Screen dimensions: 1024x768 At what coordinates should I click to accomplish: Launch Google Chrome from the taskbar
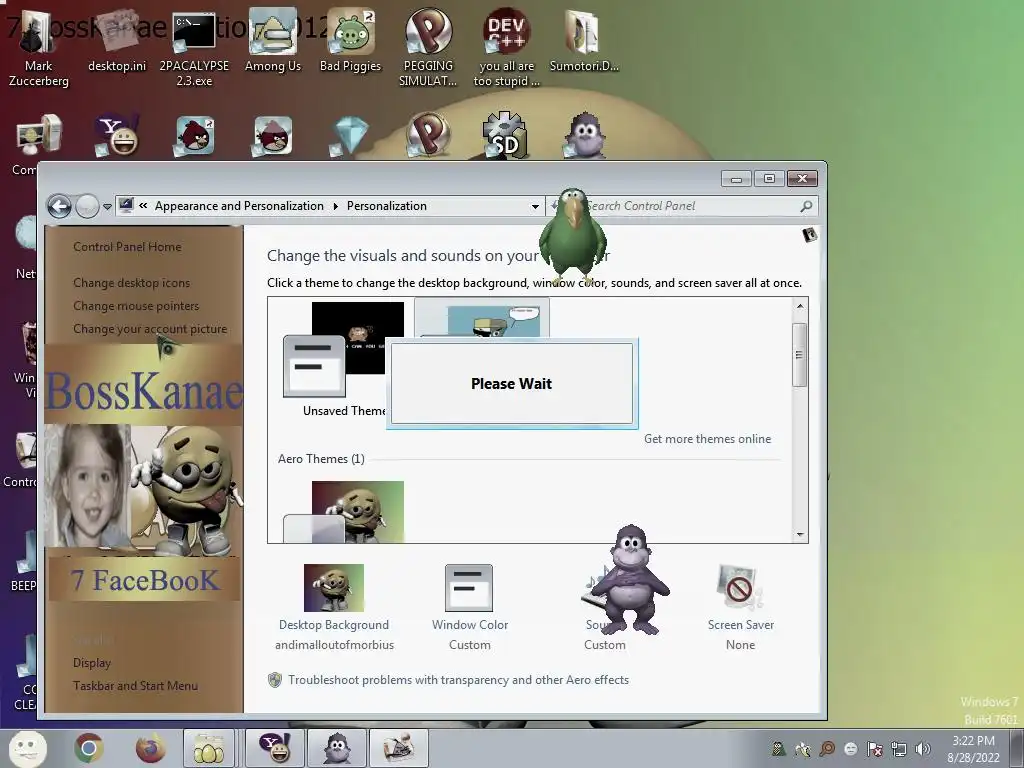[89, 748]
